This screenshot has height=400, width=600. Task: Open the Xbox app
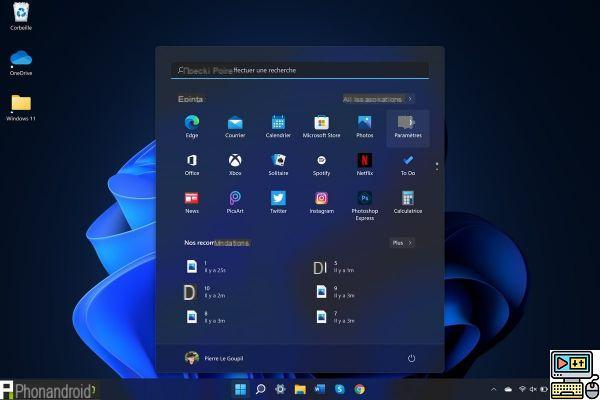(235, 164)
